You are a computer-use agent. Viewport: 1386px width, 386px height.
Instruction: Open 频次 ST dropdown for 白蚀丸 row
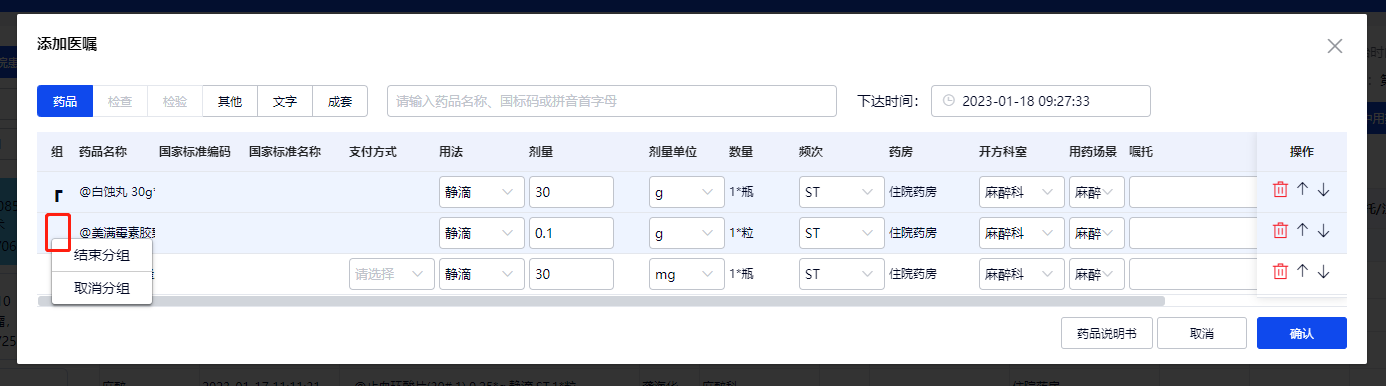click(842, 191)
